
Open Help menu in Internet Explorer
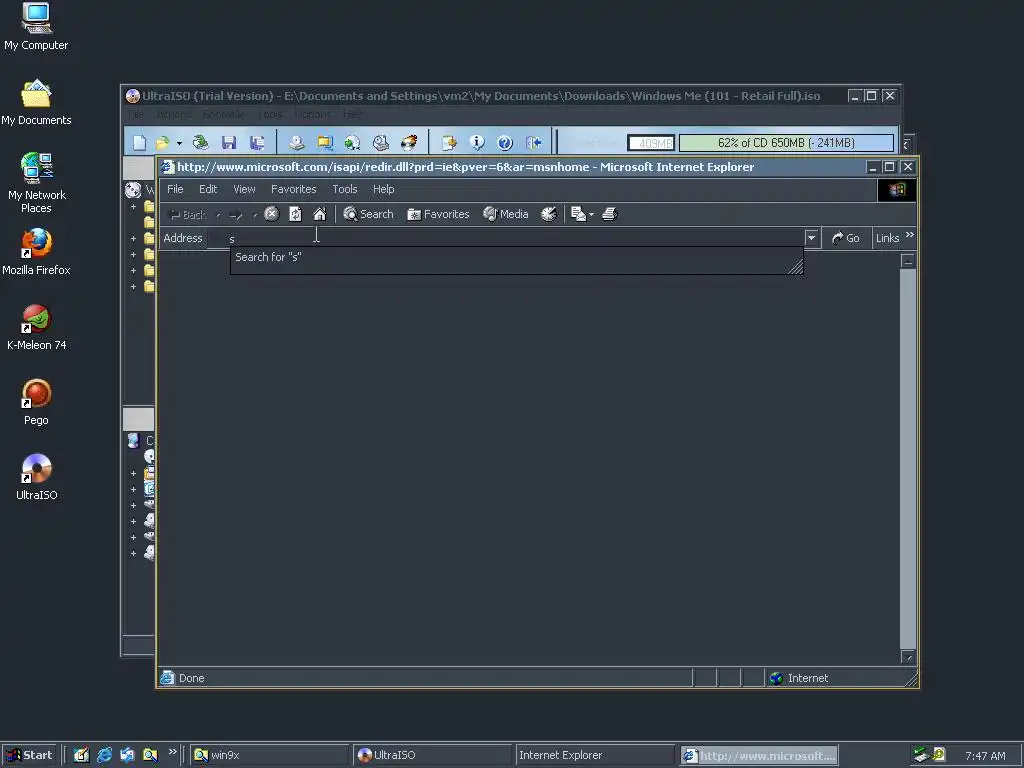(383, 189)
